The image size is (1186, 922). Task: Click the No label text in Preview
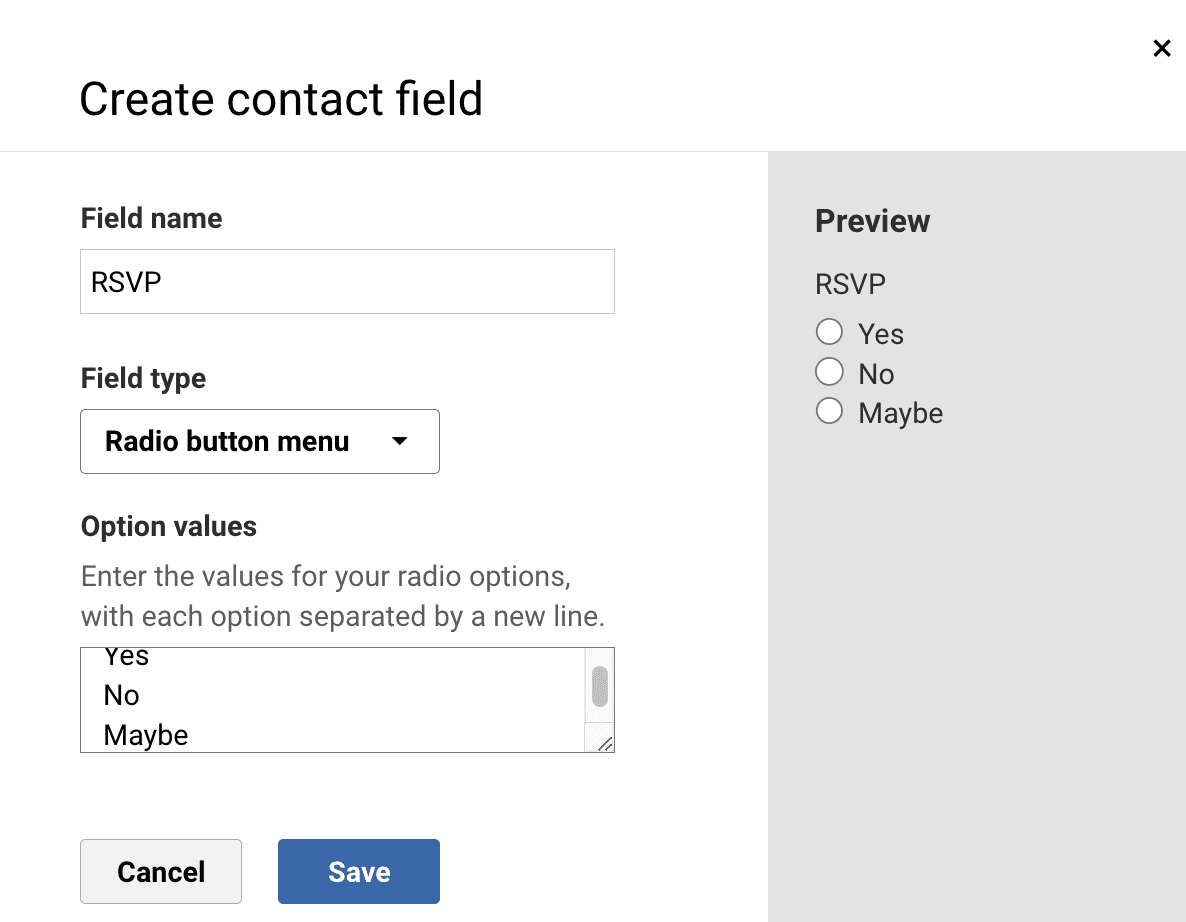point(876,374)
